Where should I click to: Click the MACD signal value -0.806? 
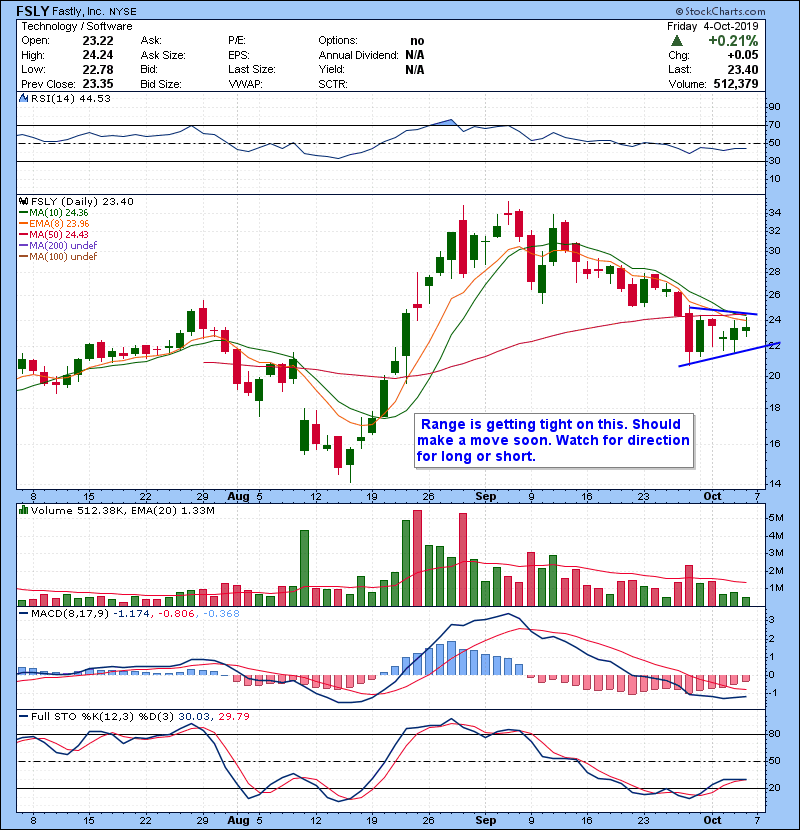pos(176,614)
